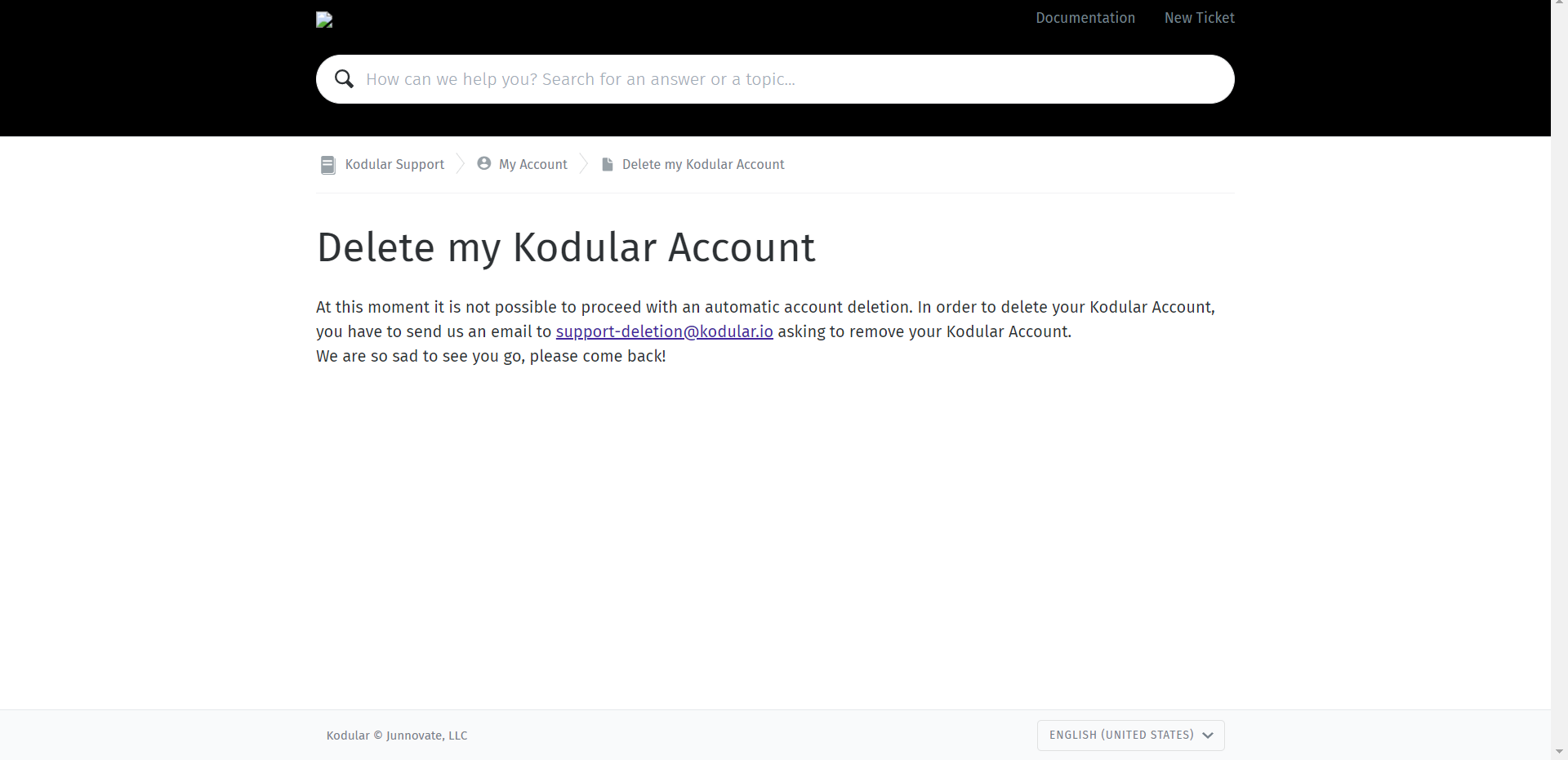Click the magnifying glass search icon
The height and width of the screenshot is (760, 1568).
[344, 79]
